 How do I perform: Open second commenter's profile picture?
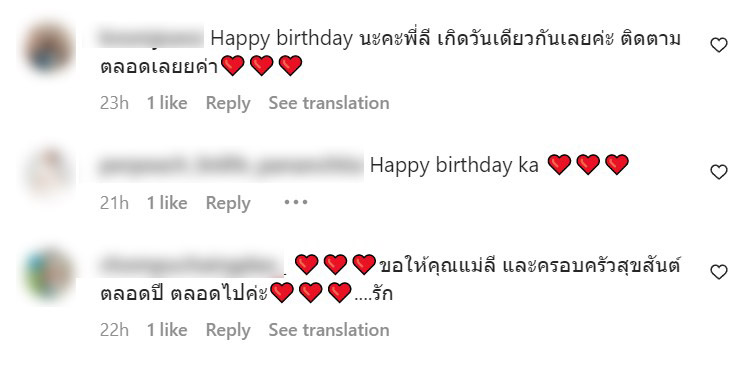click(x=49, y=173)
